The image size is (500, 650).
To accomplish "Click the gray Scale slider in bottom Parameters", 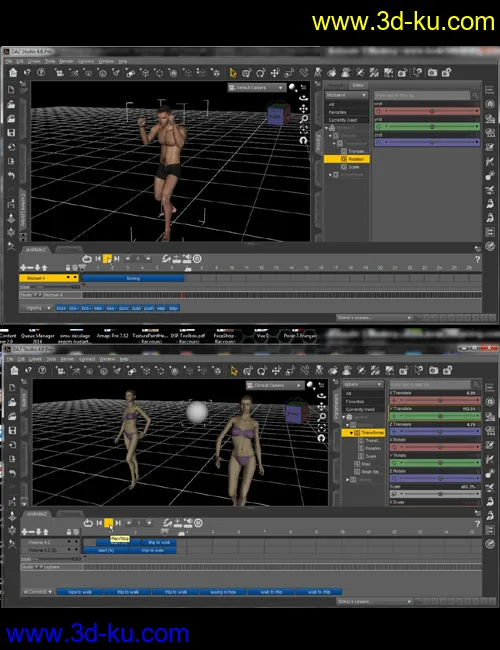I will click(435, 494).
